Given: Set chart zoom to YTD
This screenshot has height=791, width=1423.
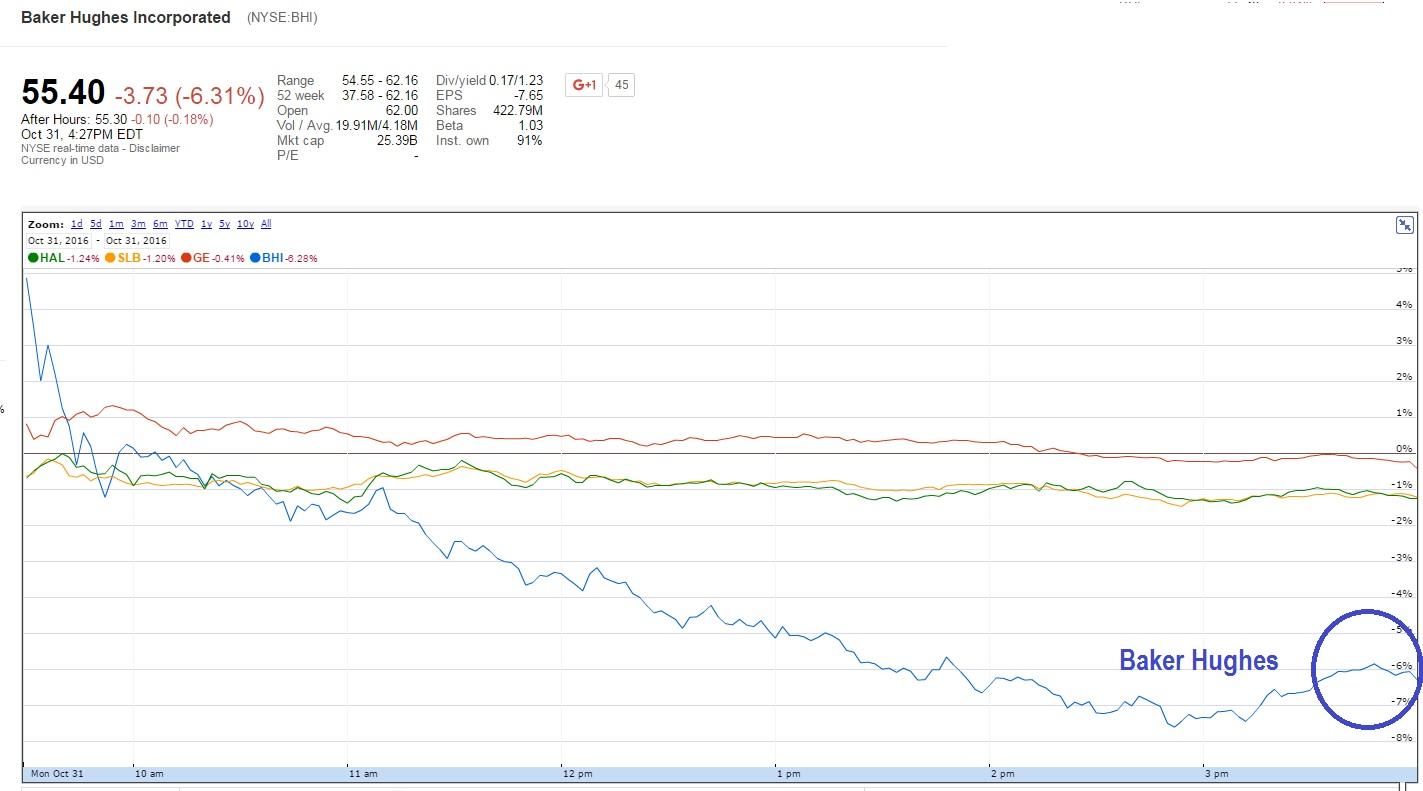Looking at the screenshot, I should coord(185,224).
